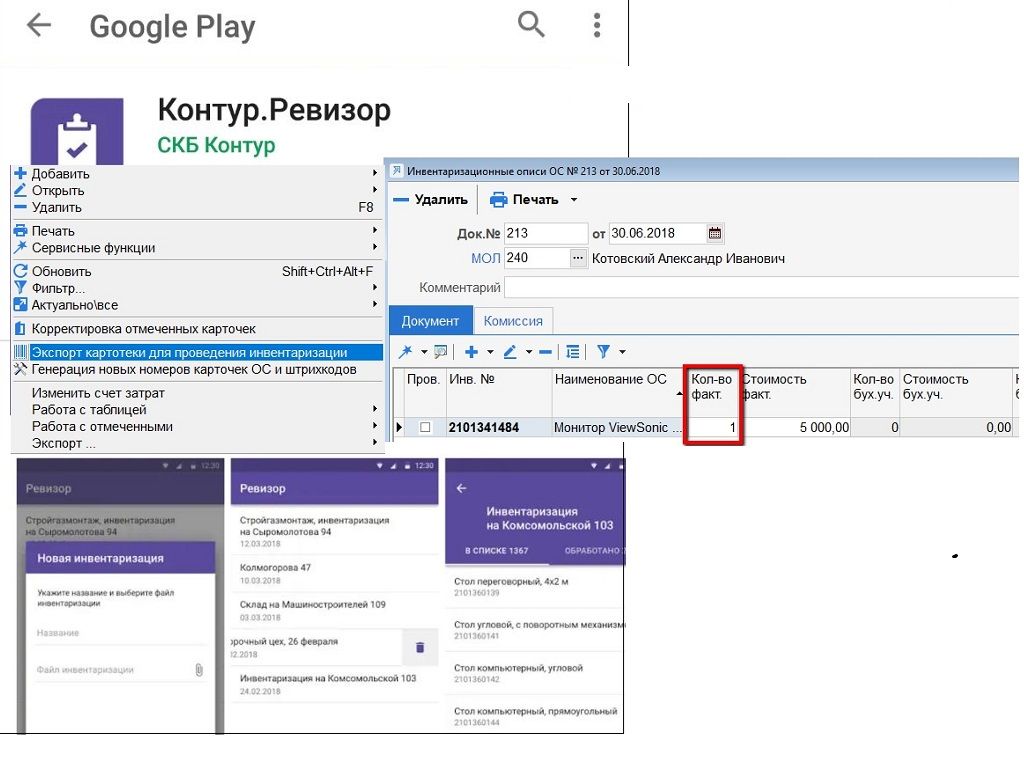1024x768 pixels.
Task: Open Google Play search magnifier
Action: point(531,25)
